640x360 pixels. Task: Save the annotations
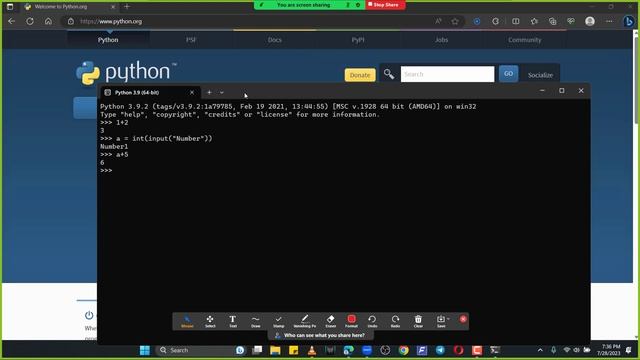click(441, 321)
